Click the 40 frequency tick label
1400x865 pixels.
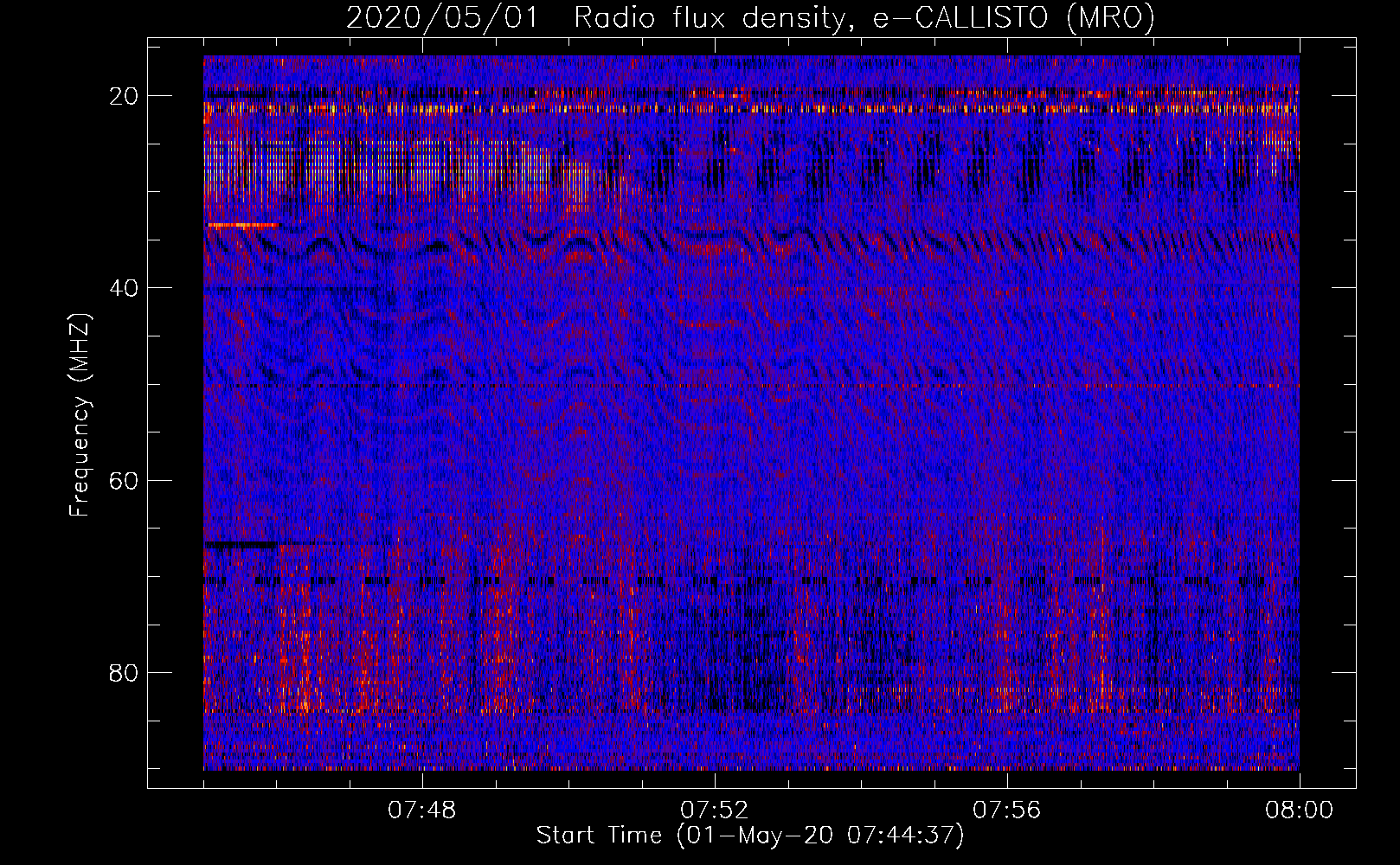click(x=125, y=288)
